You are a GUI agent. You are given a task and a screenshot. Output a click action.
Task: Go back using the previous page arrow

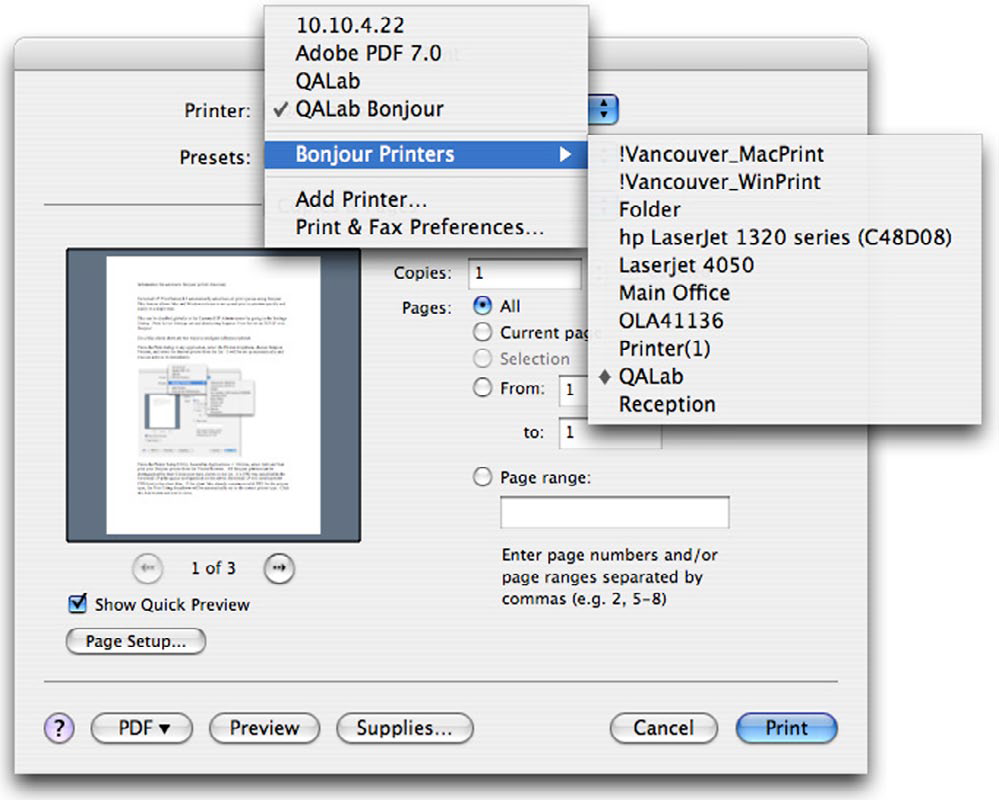[147, 568]
